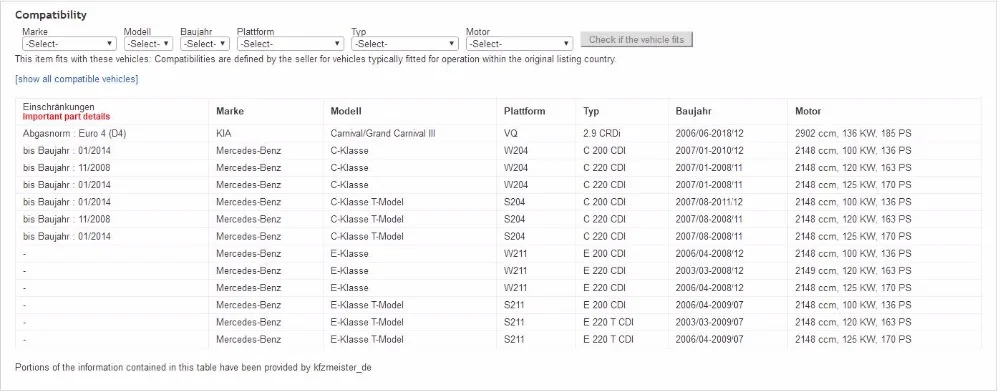Viewport: 1000px width, 392px height.
Task: Open the Plattform dropdown filter
Action: click(x=290, y=44)
